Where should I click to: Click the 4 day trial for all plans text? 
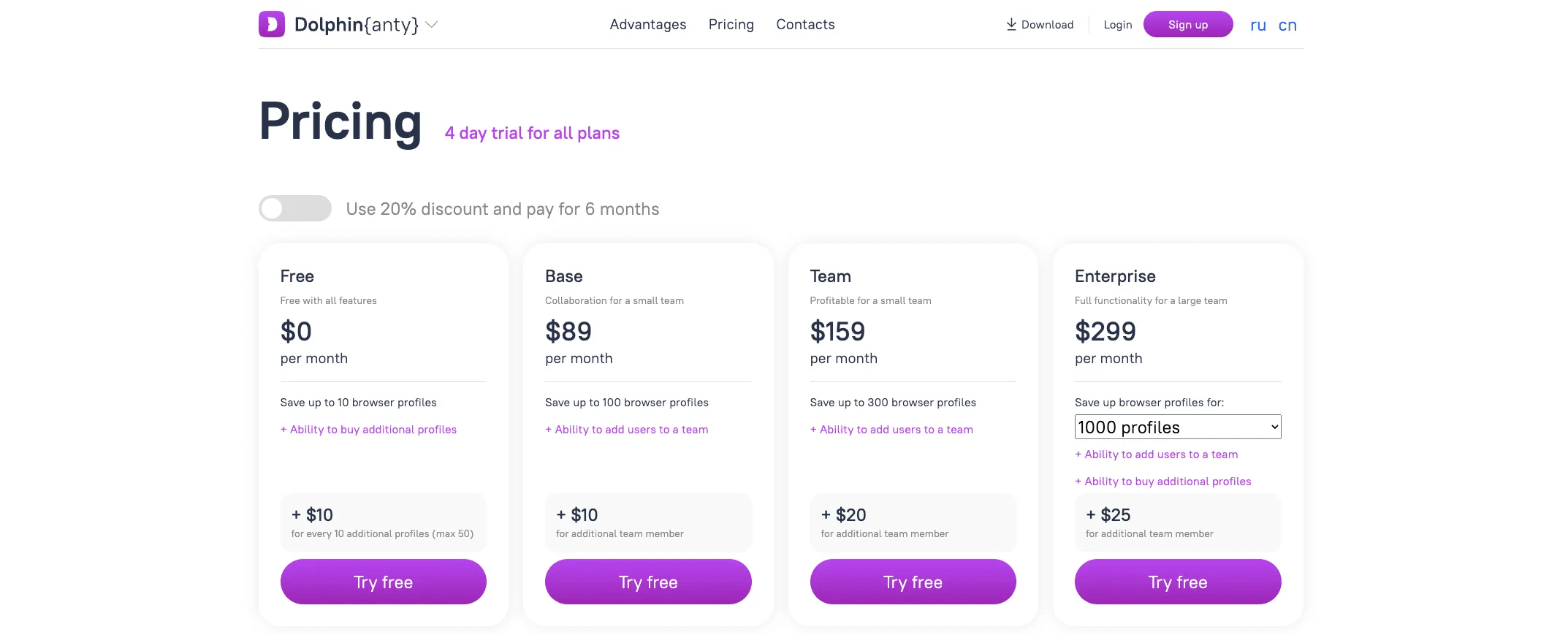pos(532,133)
